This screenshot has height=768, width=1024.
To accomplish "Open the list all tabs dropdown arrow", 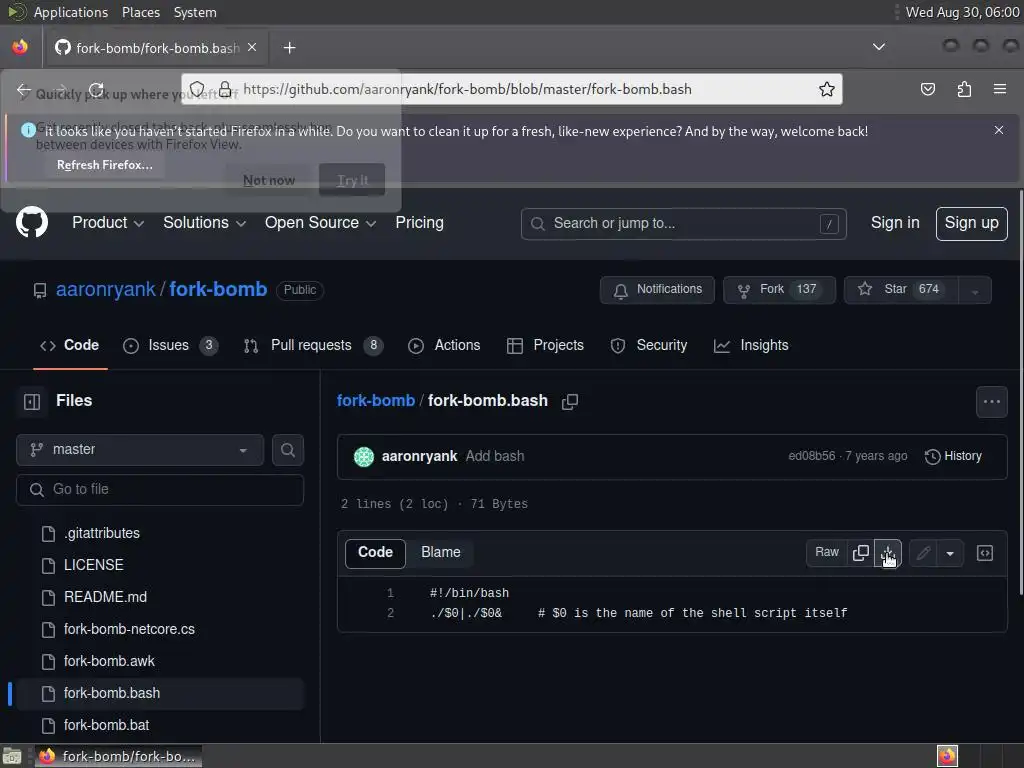I will pos(879,47).
